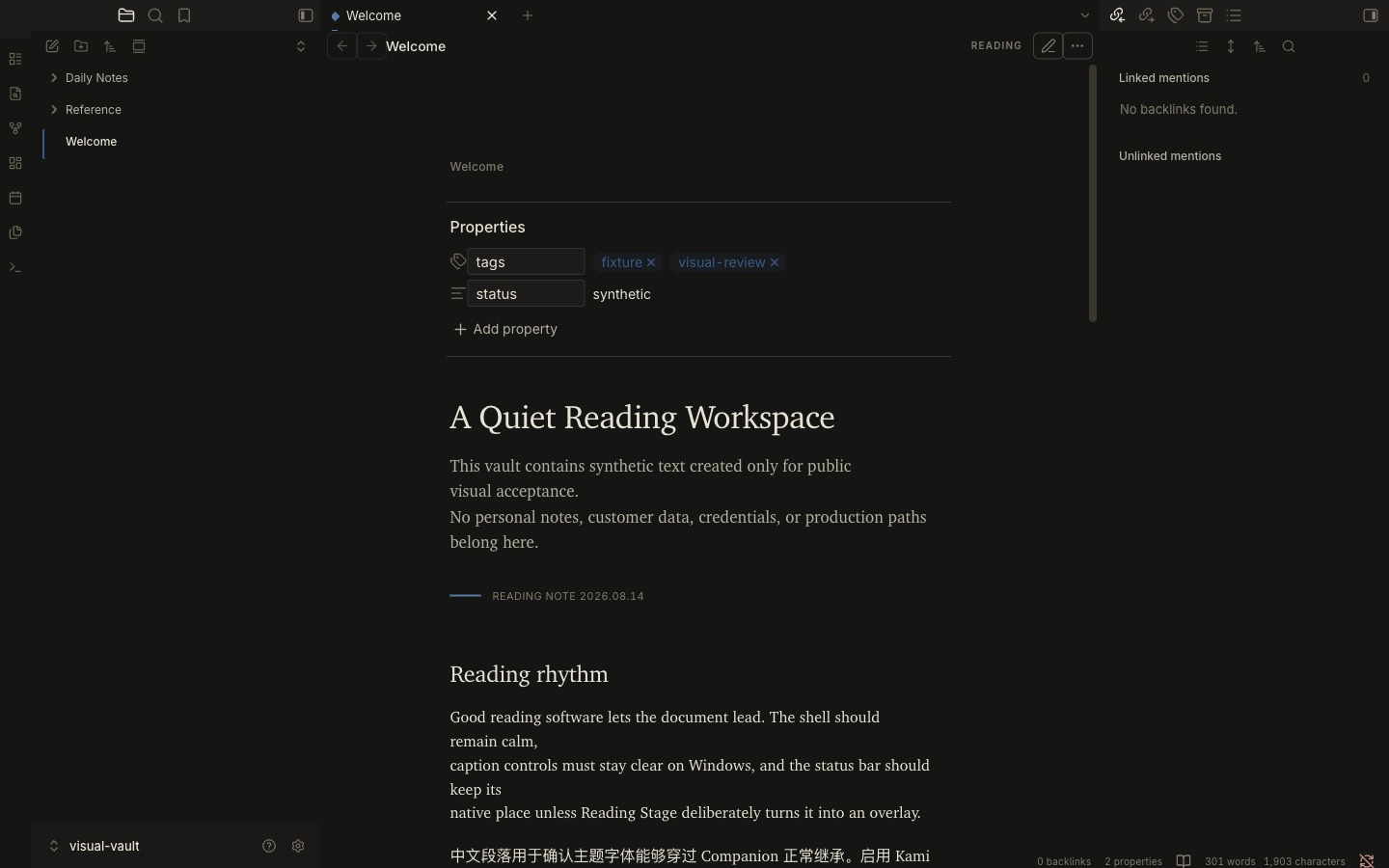Switch to editing mode pencil button
The image size is (1389, 868).
(1049, 46)
